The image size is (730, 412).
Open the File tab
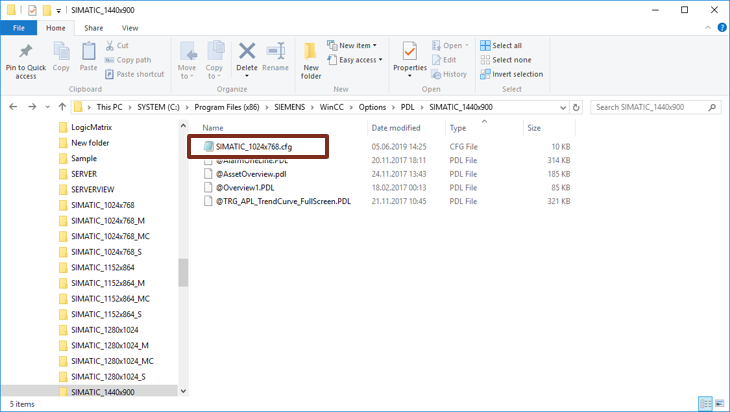pyautogui.click(x=19, y=28)
